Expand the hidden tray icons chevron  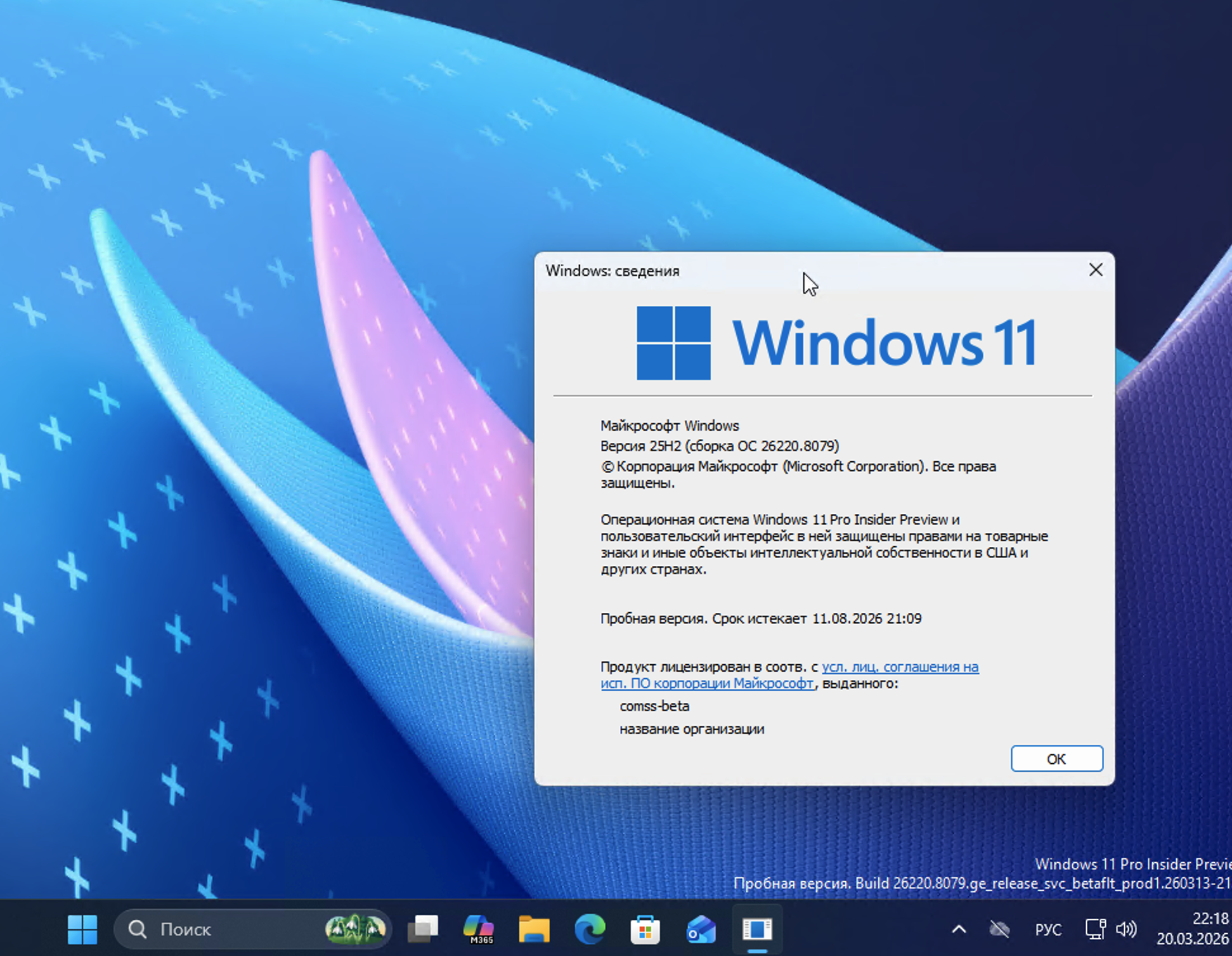(x=959, y=929)
